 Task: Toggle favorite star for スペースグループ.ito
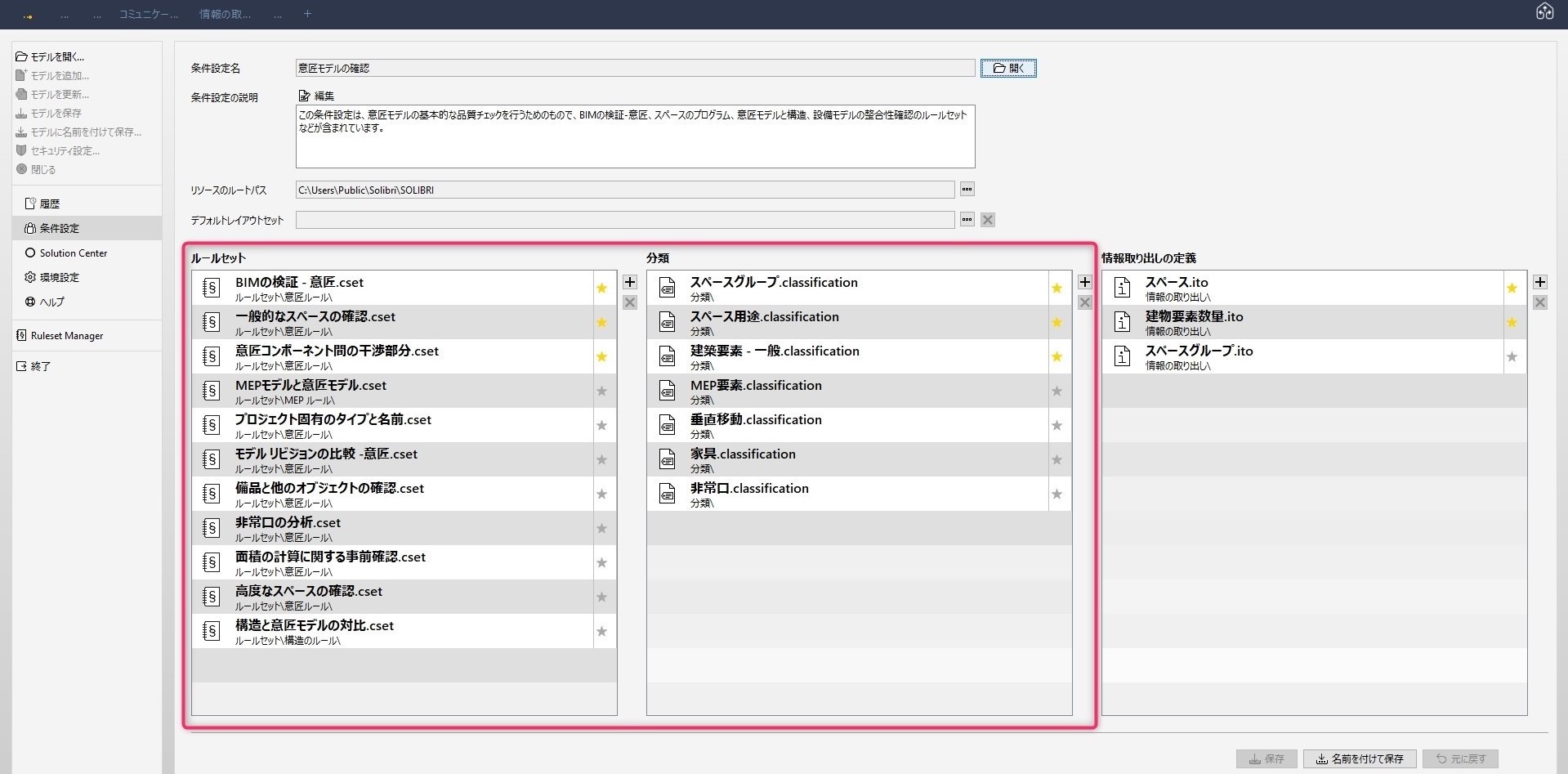click(1512, 357)
